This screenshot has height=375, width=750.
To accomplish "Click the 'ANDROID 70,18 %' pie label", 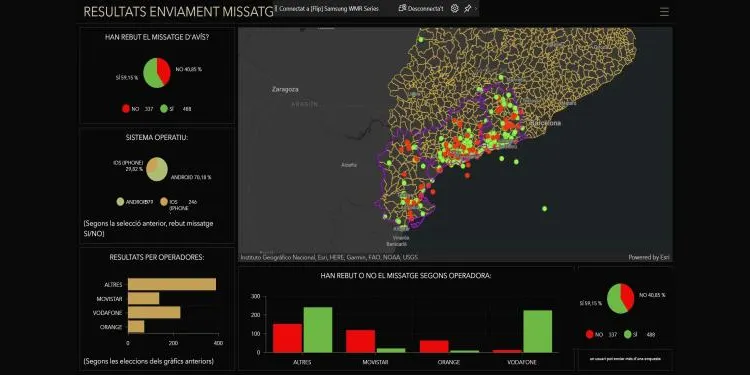I will pos(190,177).
